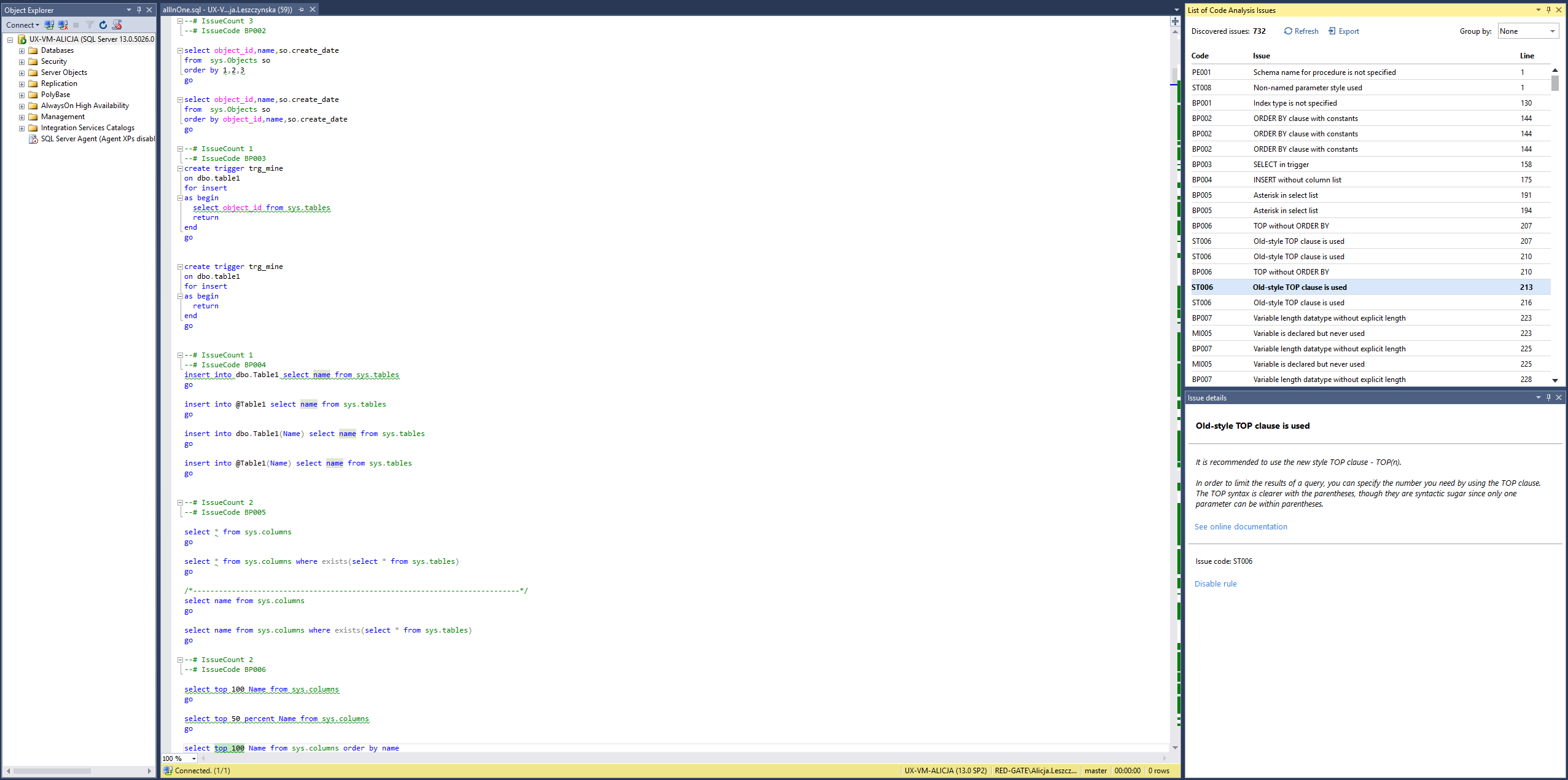This screenshot has height=780, width=1568.
Task: Click the Management folder icon
Action: 33,117
